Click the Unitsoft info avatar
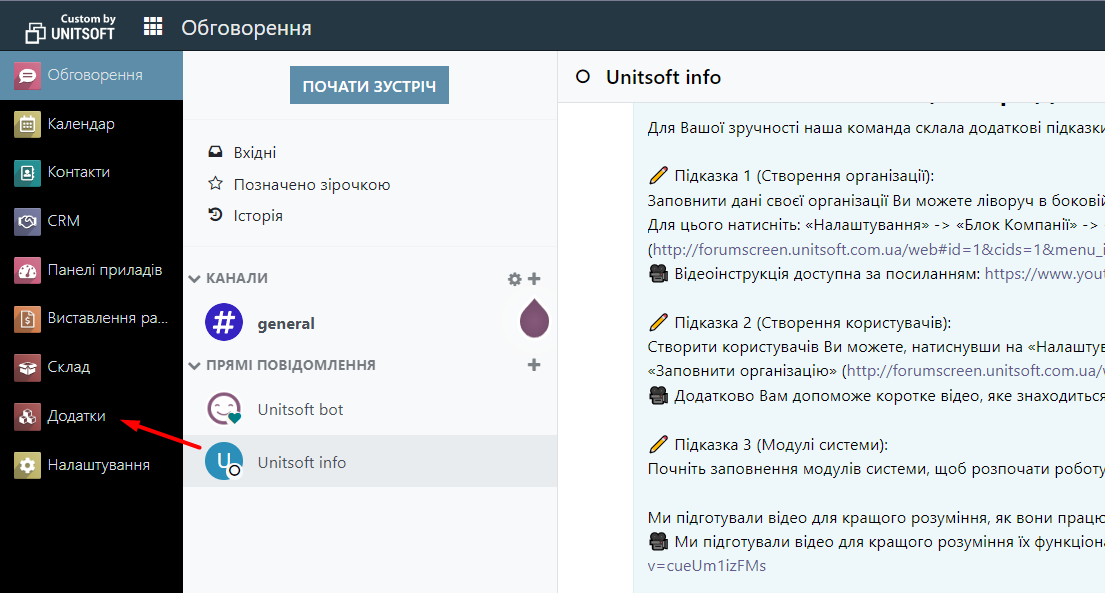The height and width of the screenshot is (593, 1105). 224,461
